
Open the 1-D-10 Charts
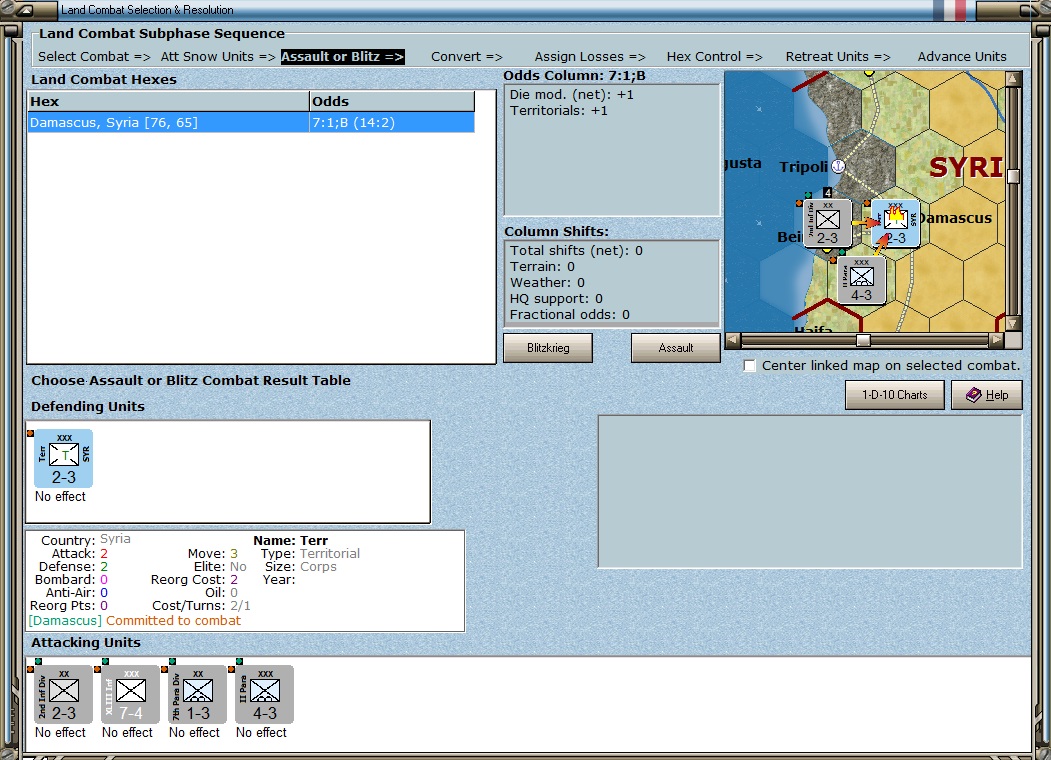pos(894,395)
